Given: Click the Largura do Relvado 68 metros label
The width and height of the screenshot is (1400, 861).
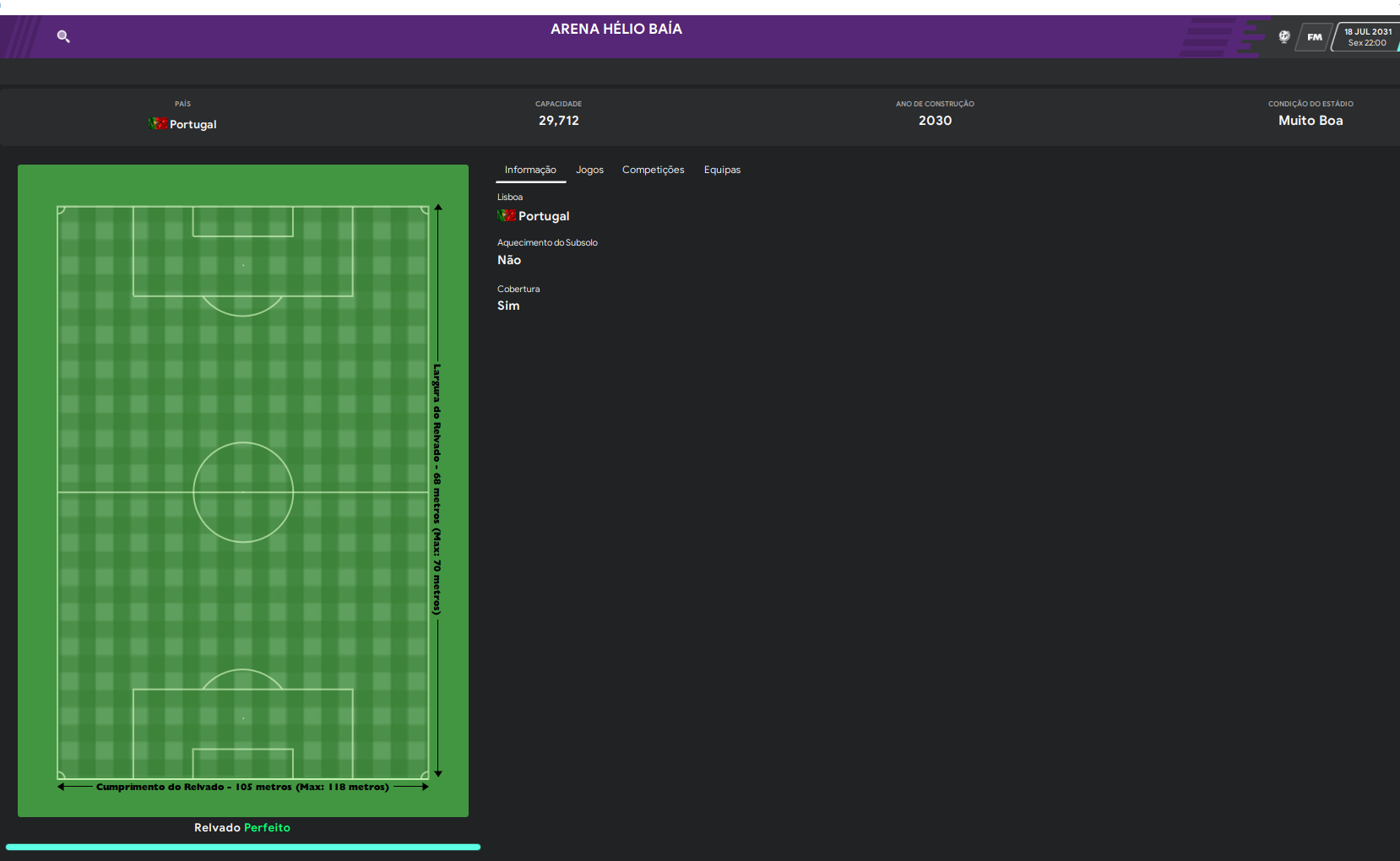Looking at the screenshot, I should (437, 490).
